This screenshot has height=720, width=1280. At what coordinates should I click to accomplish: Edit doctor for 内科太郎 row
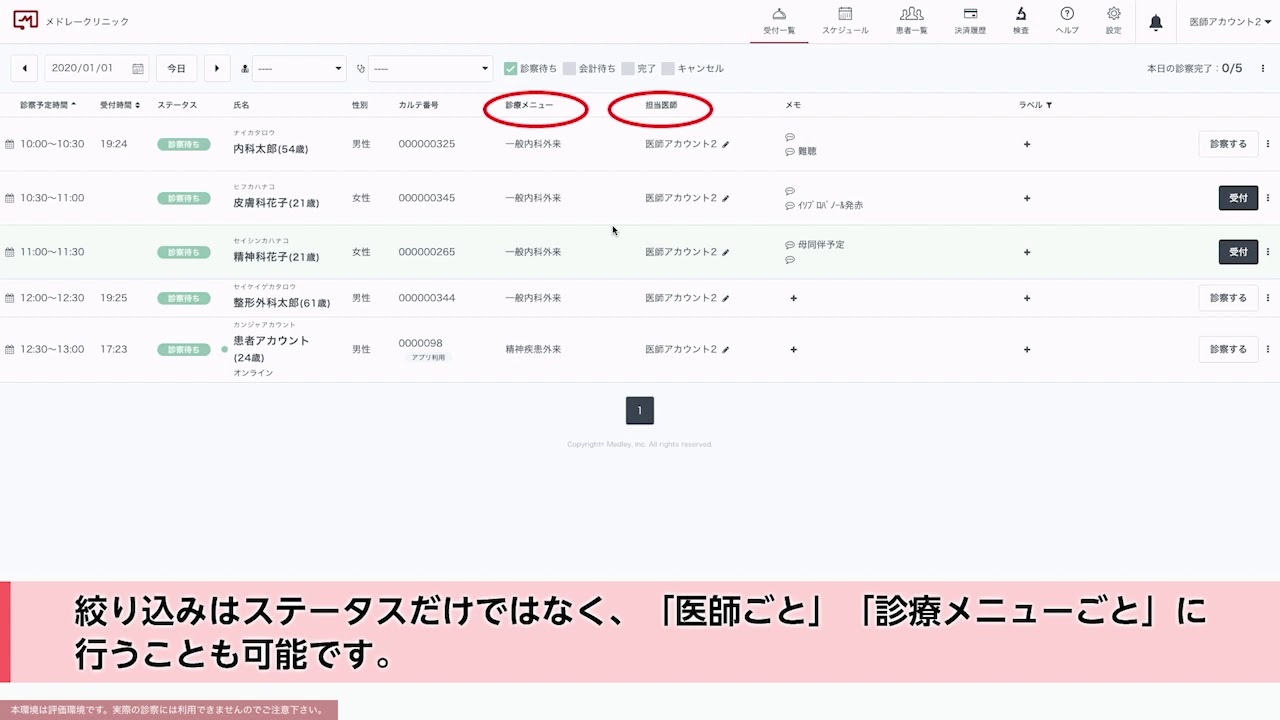(726, 144)
